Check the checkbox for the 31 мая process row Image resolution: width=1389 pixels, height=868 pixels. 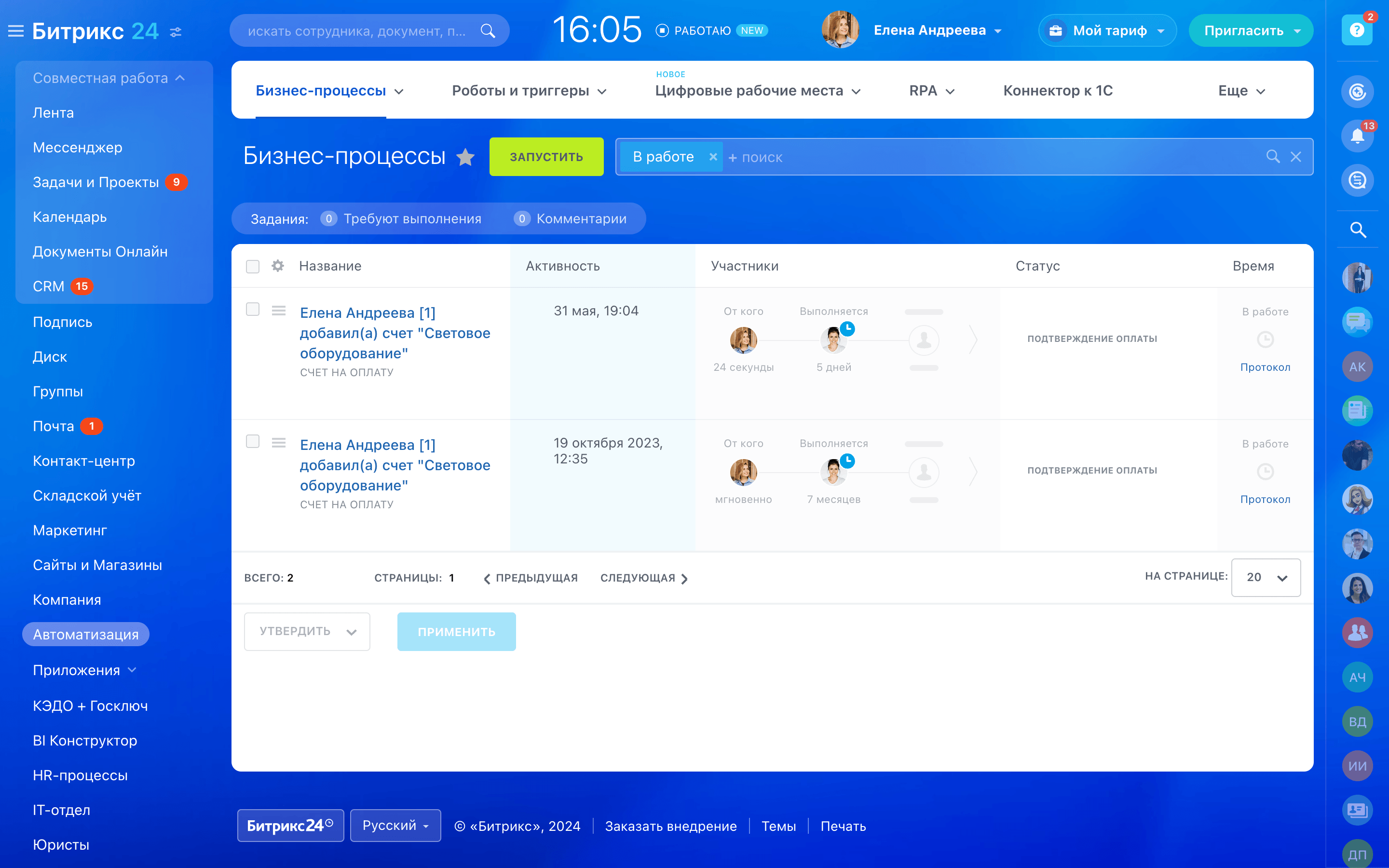click(x=253, y=310)
